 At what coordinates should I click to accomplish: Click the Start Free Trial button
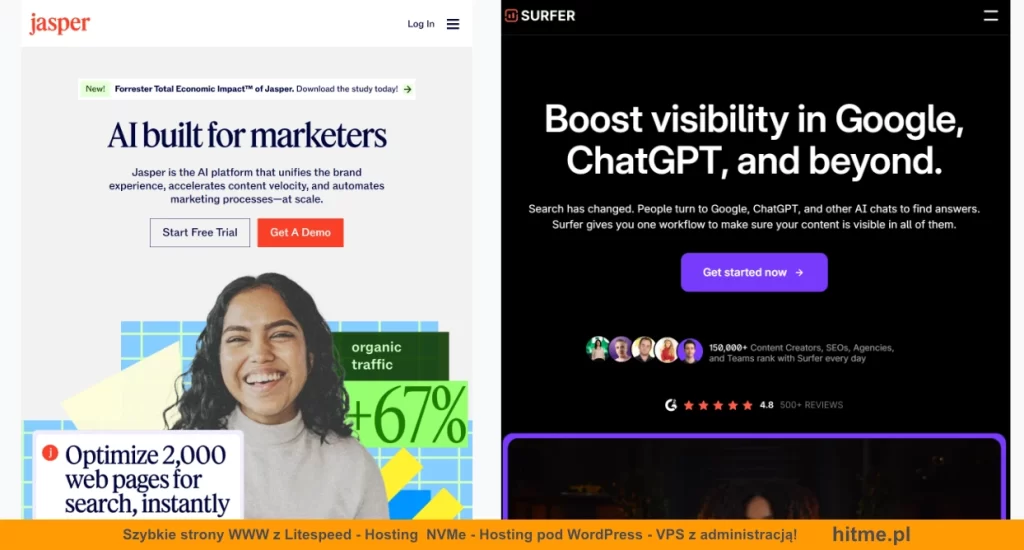200,233
